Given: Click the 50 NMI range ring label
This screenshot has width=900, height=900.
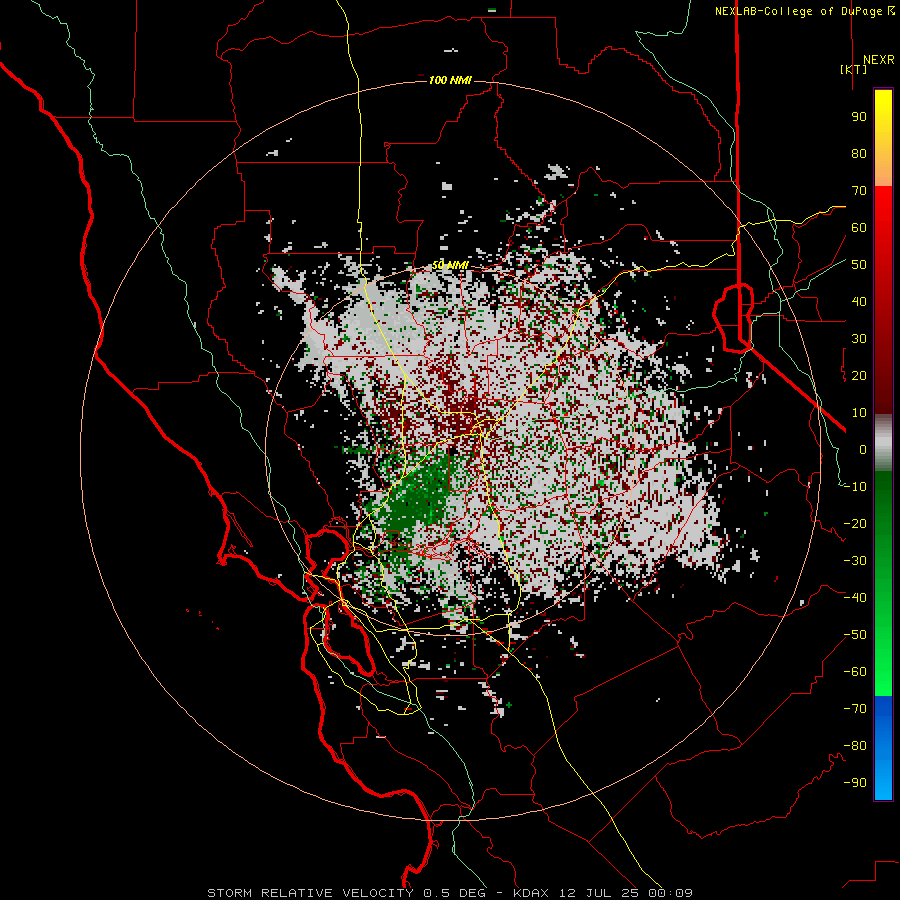Looking at the screenshot, I should [450, 265].
